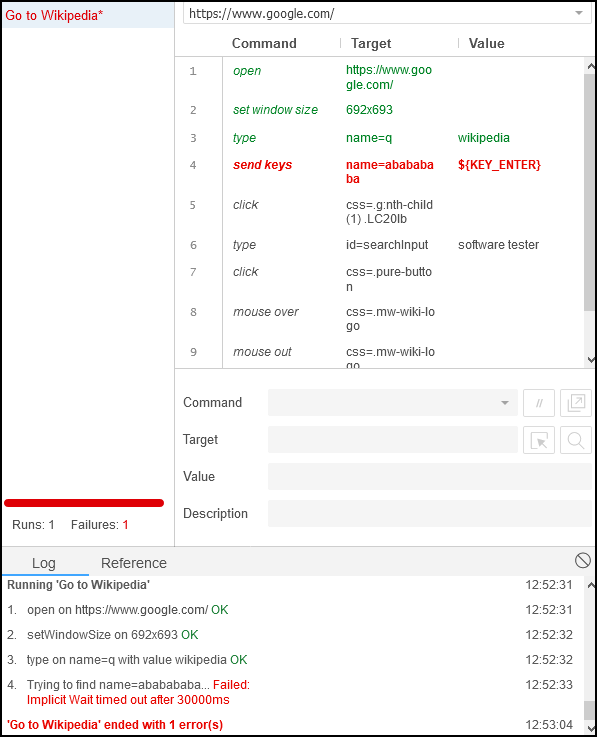Click the command table vertical scrollbar
Viewport: 597px width, 737px height.
589,192
